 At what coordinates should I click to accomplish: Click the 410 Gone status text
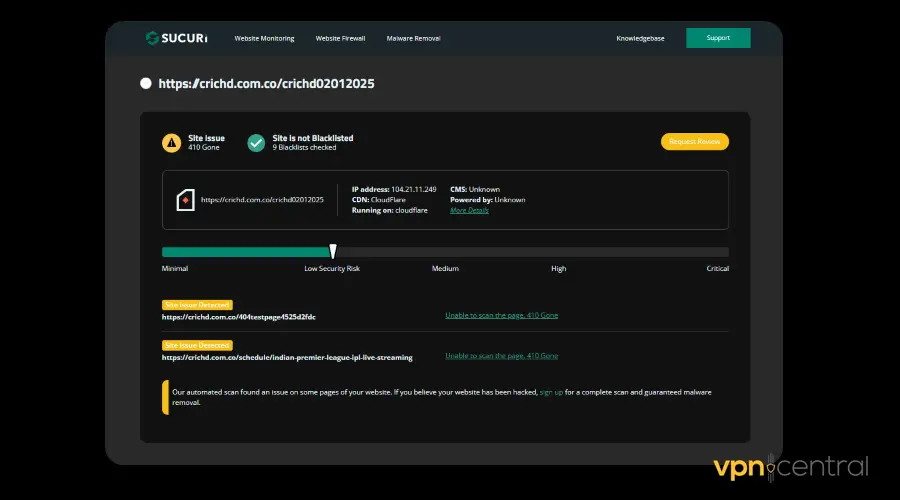(x=204, y=148)
